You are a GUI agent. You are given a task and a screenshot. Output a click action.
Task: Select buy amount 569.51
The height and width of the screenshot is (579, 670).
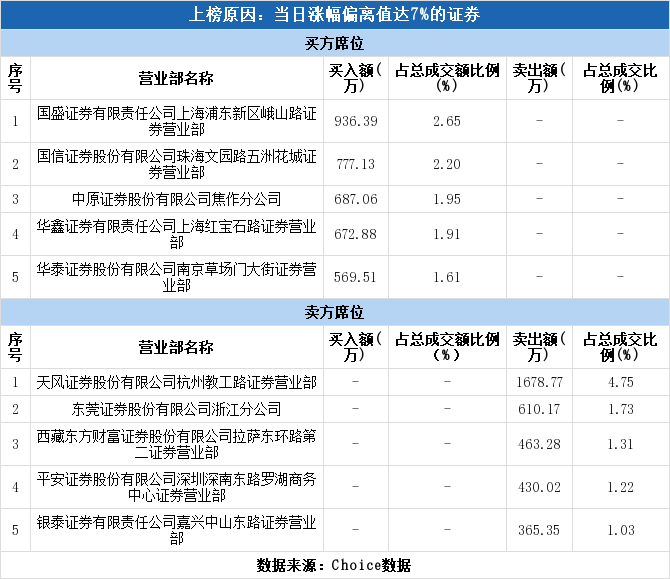coord(355,277)
